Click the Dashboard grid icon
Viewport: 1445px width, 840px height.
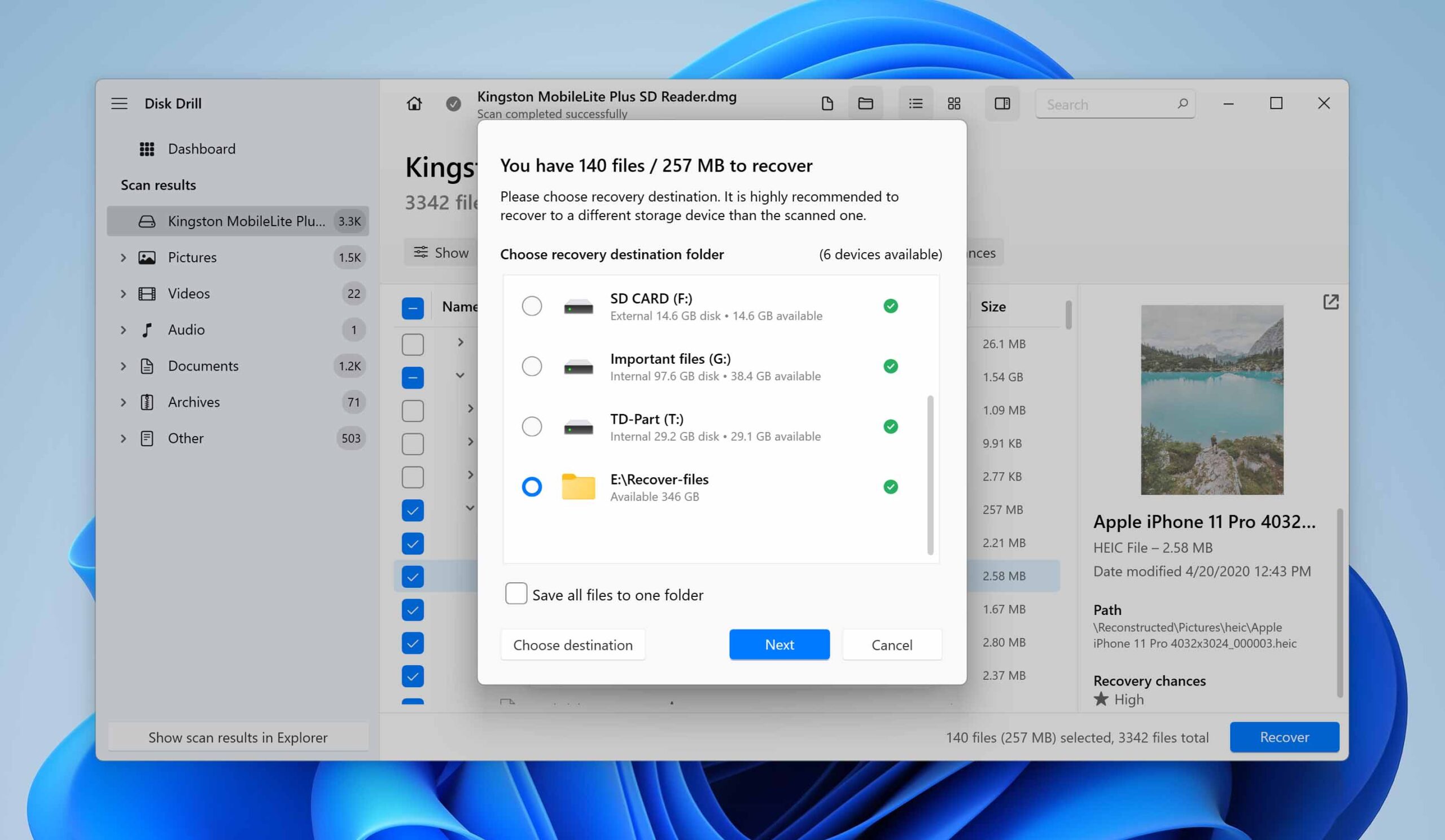pyautogui.click(x=147, y=149)
